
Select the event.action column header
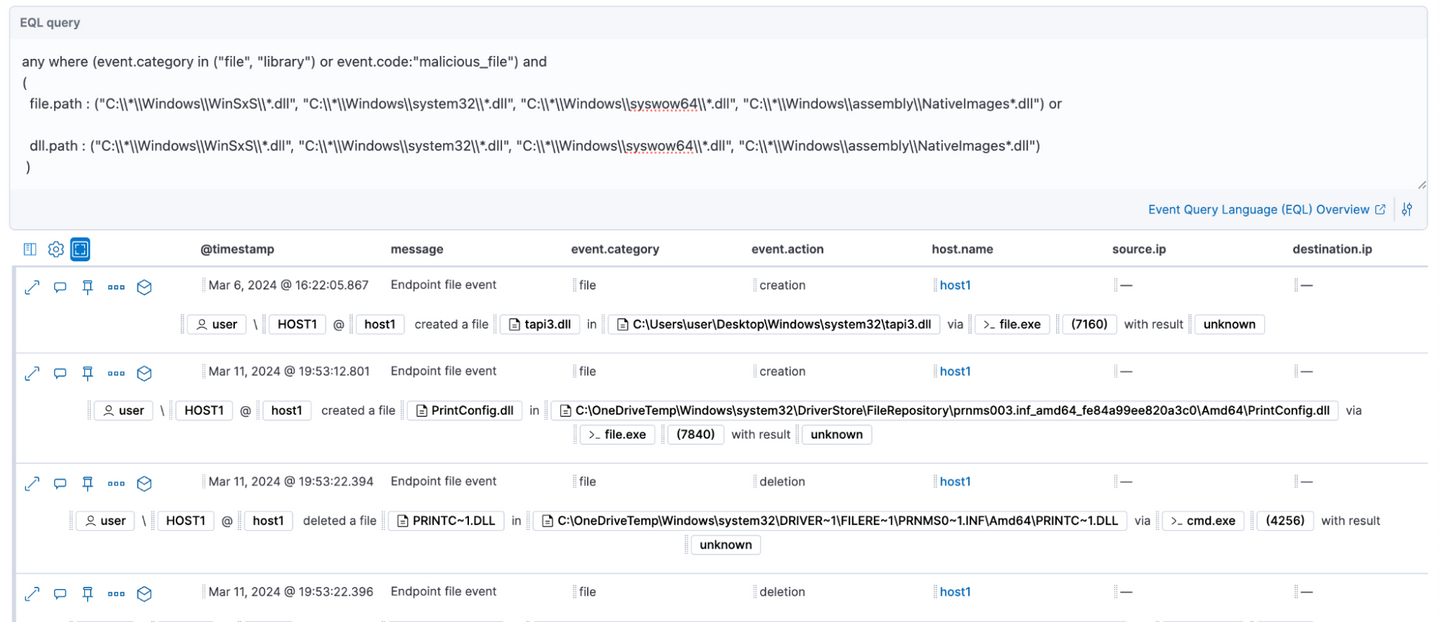tap(787, 249)
